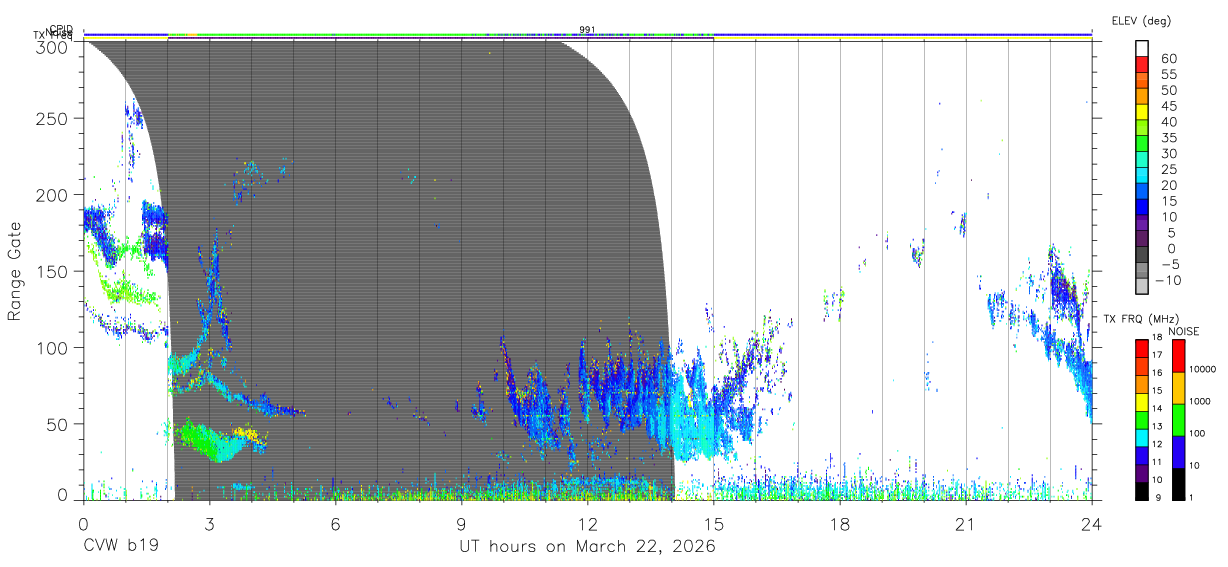Click the '-5' label on the ELEV scale
Image resolution: width=1228 pixels, height=567 pixels.
[x=1168, y=264]
